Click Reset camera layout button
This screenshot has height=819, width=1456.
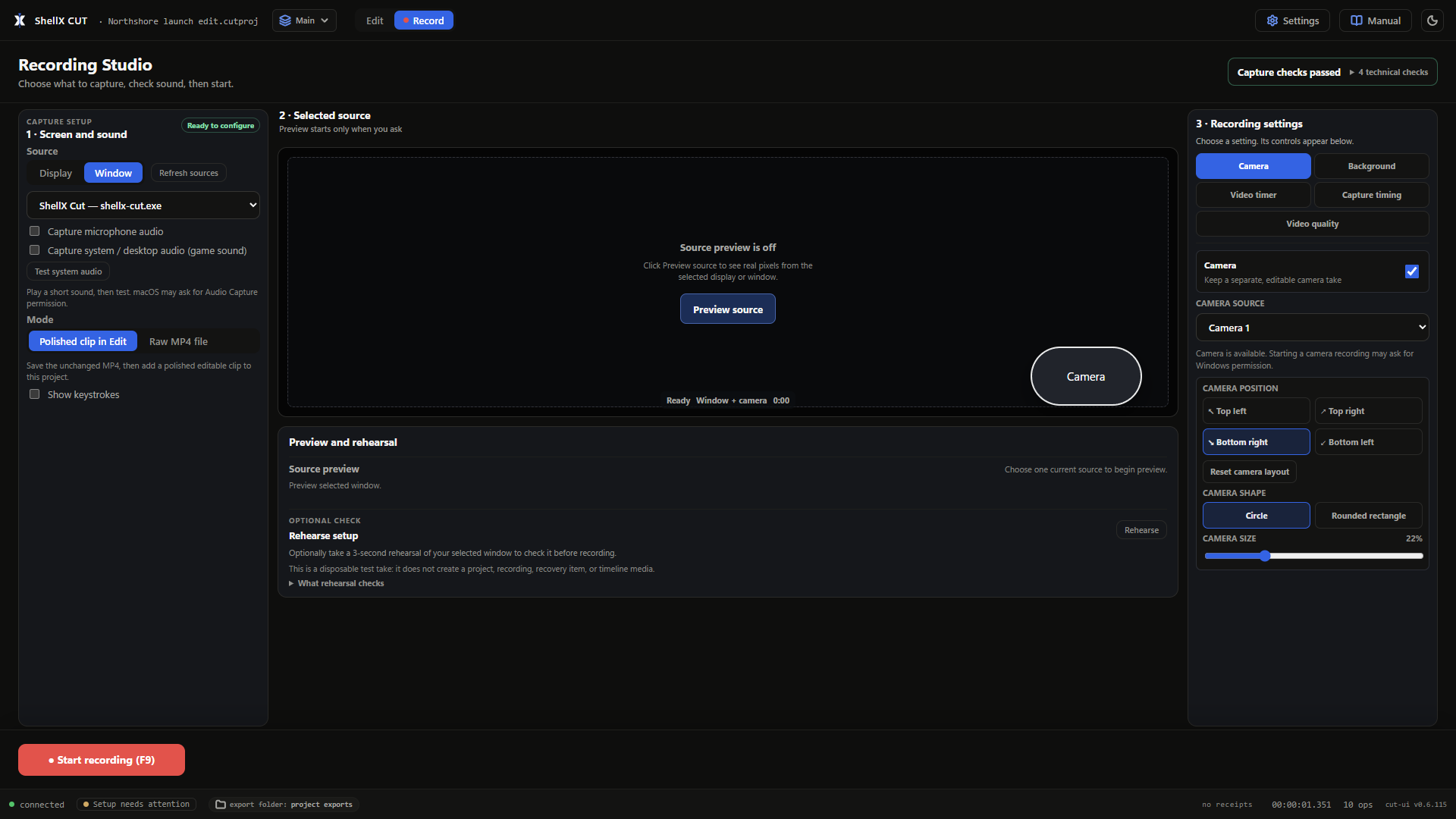(1250, 472)
